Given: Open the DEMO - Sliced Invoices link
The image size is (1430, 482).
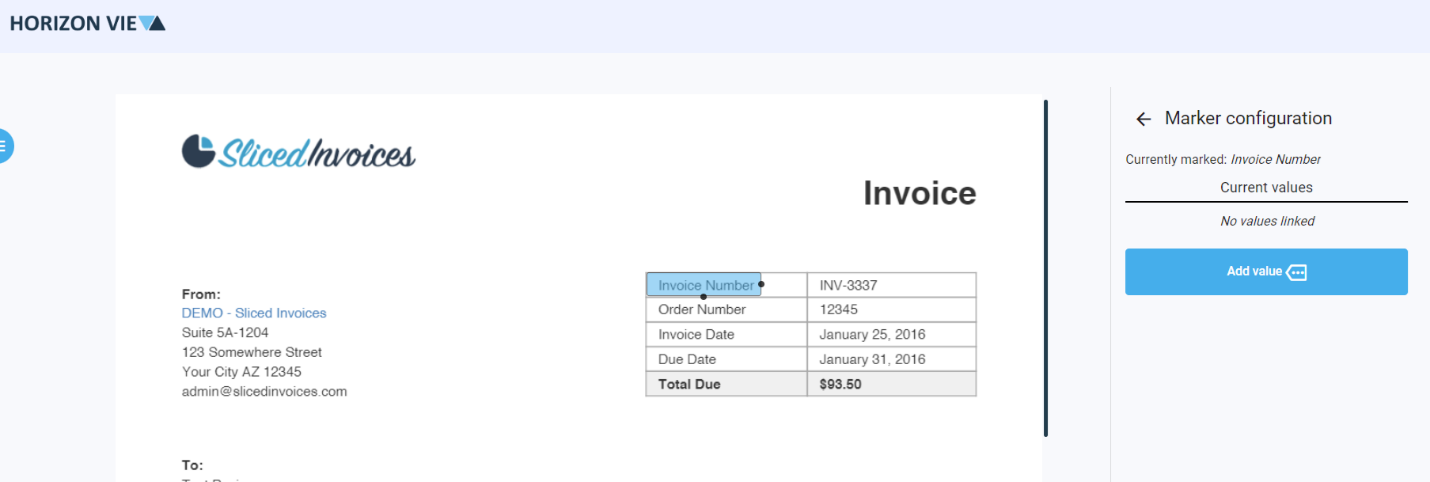Looking at the screenshot, I should point(254,313).
